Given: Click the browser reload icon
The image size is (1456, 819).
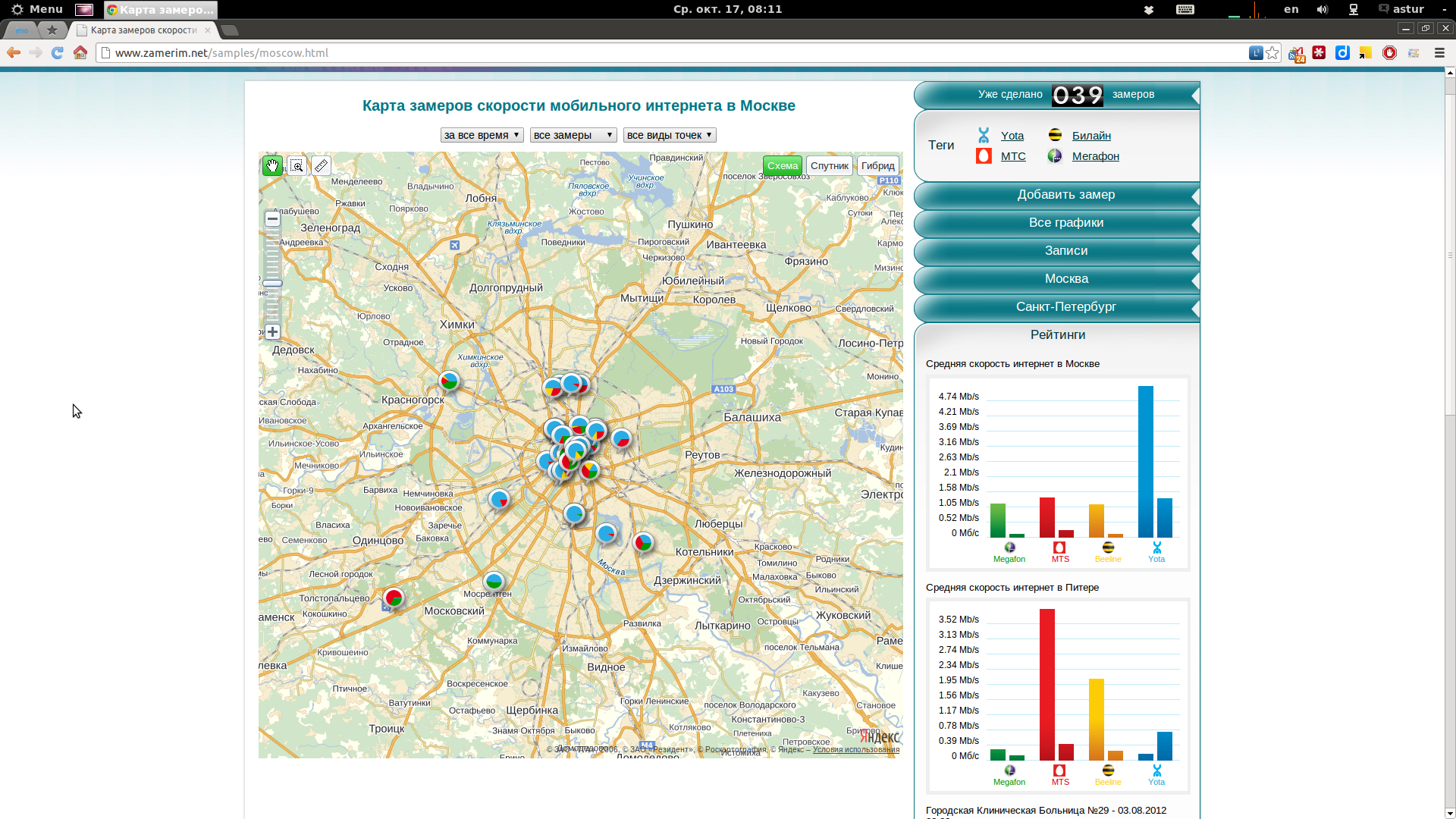Looking at the screenshot, I should (58, 52).
